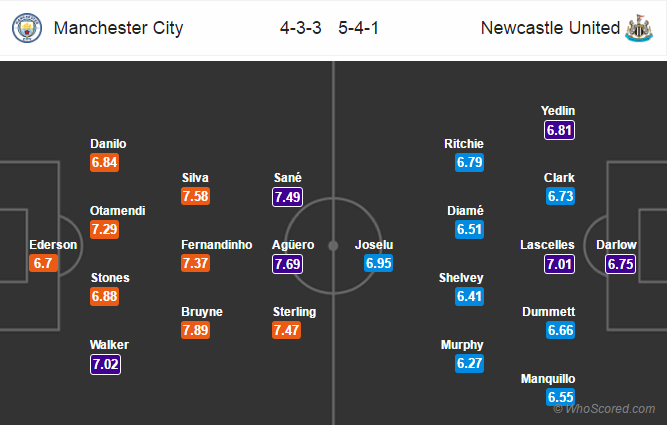Click the Newcastle United club crest
Image resolution: width=667 pixels, height=425 pixels.
pos(639,28)
